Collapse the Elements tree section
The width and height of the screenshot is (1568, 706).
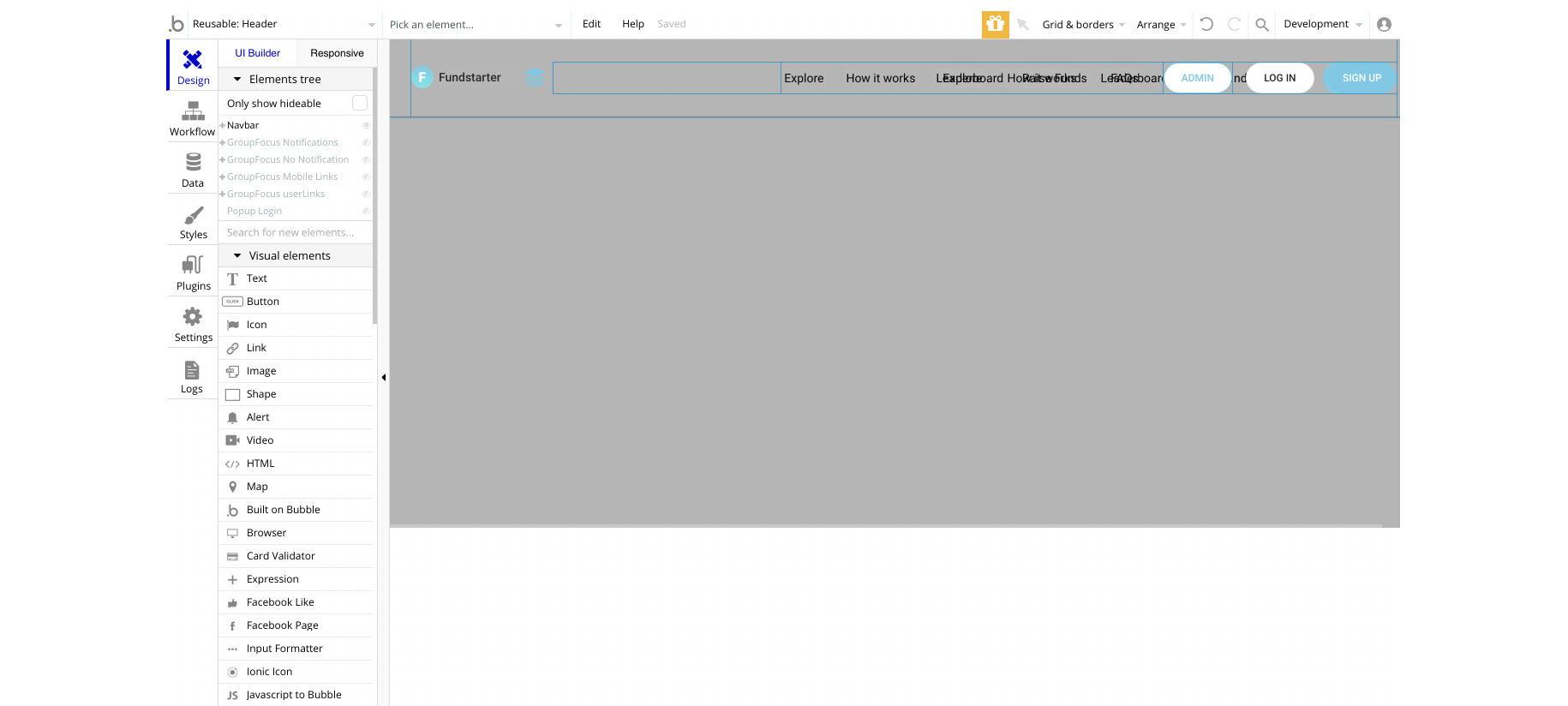[x=237, y=79]
